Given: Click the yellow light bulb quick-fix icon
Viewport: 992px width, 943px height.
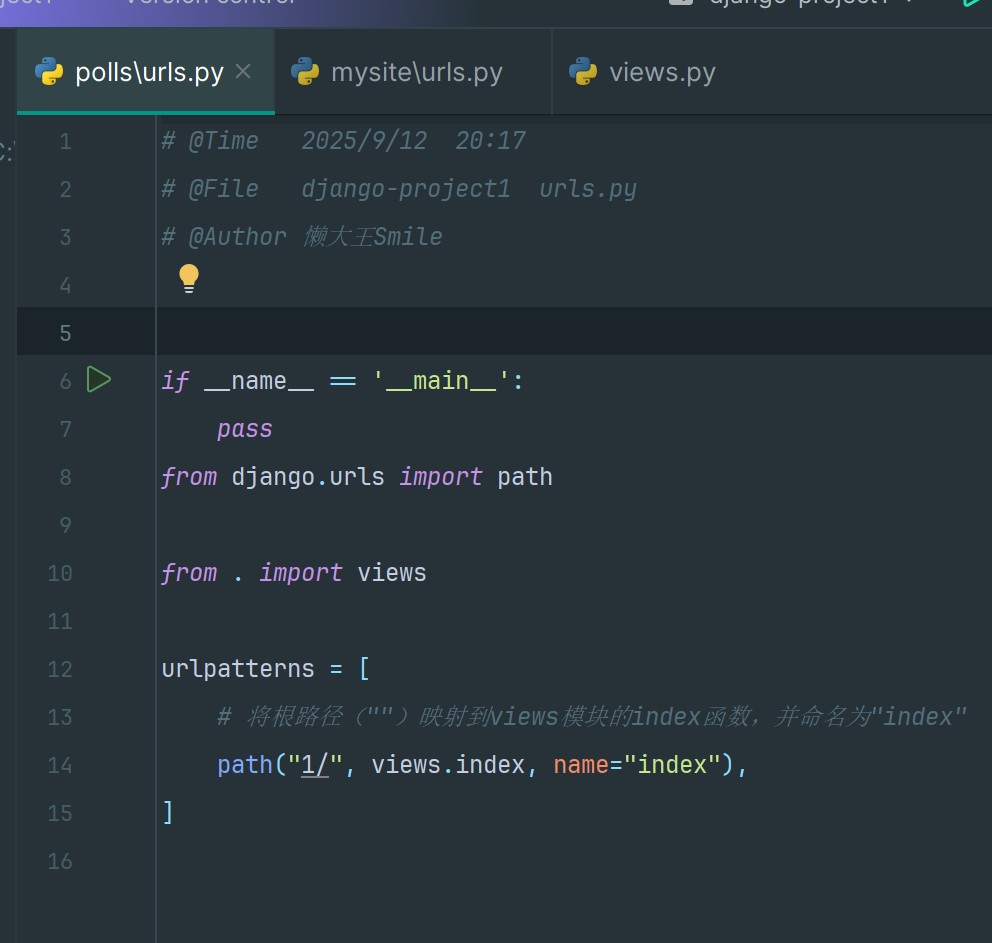Looking at the screenshot, I should coord(189,279).
